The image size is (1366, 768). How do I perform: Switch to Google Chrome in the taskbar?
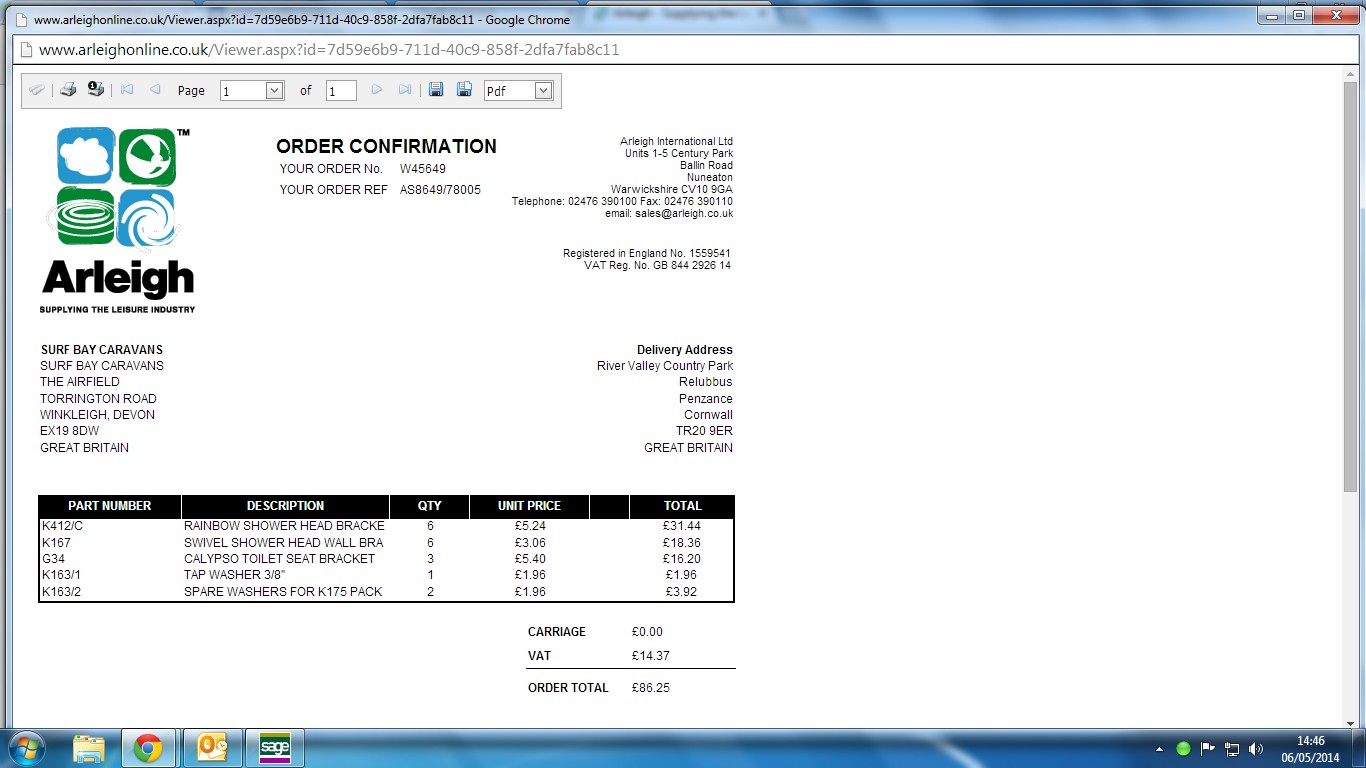pos(148,748)
